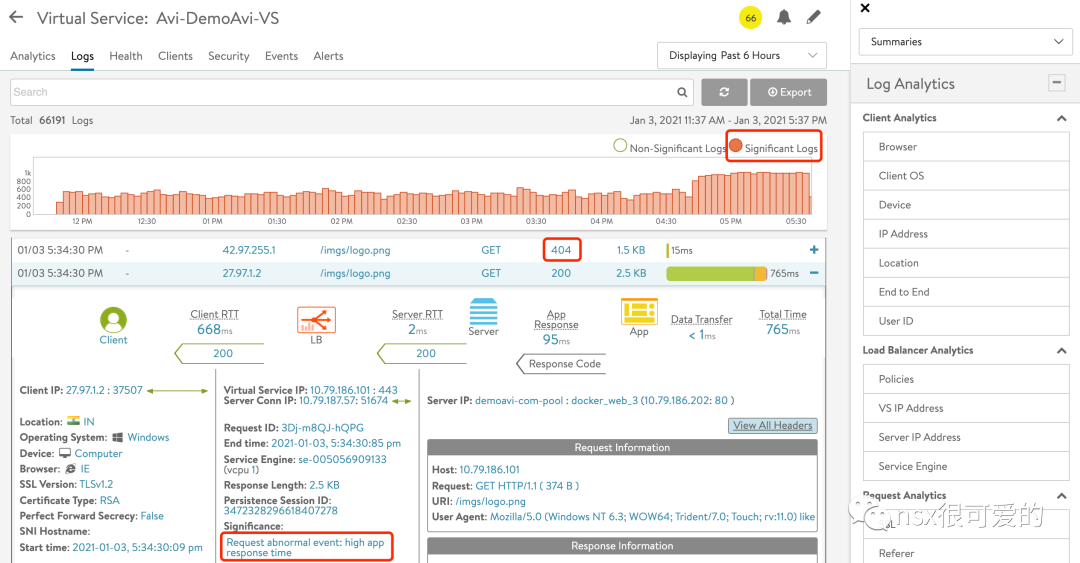Click the IE browser icon

[x=70, y=469]
